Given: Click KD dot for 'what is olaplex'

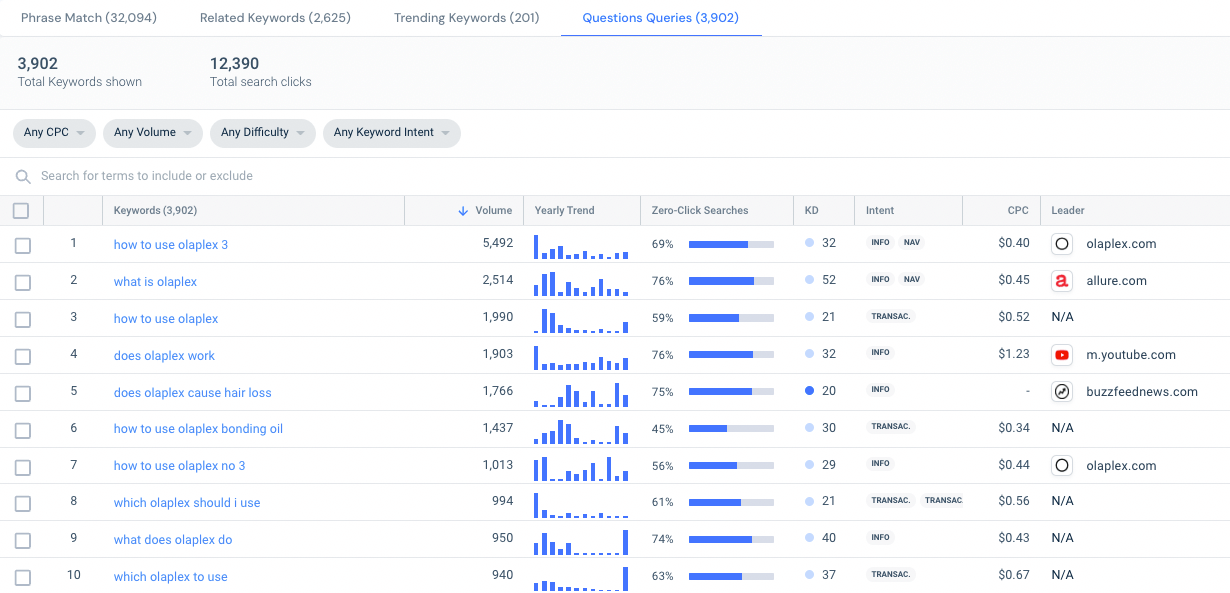Looking at the screenshot, I should pos(810,280).
